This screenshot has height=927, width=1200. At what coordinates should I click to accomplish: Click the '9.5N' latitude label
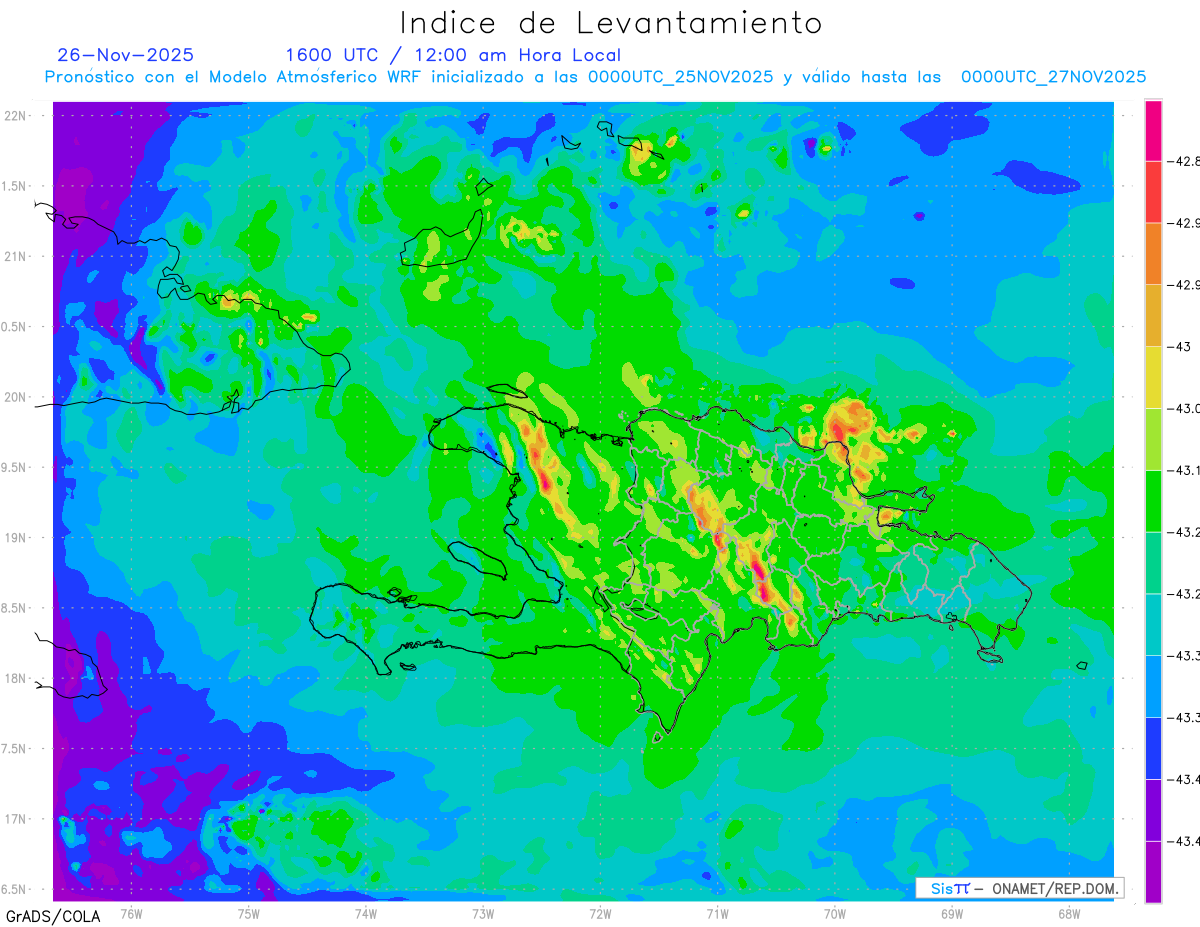coord(15,467)
